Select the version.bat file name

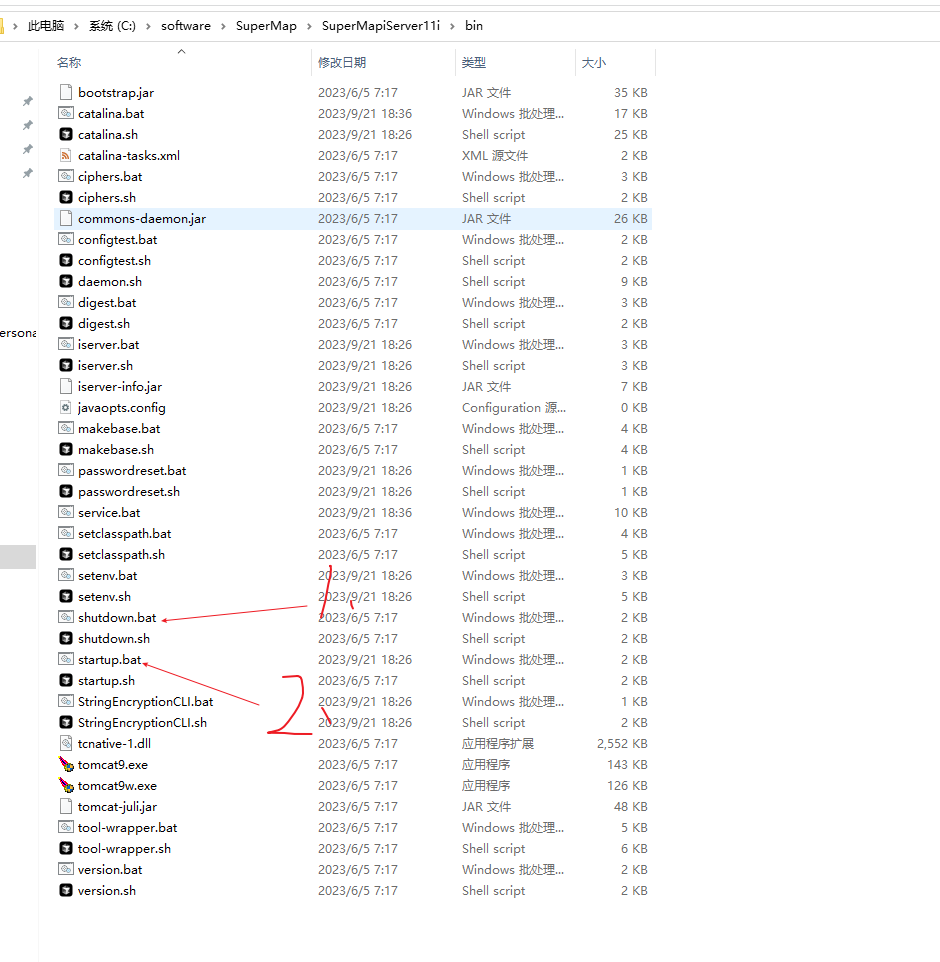coord(110,870)
